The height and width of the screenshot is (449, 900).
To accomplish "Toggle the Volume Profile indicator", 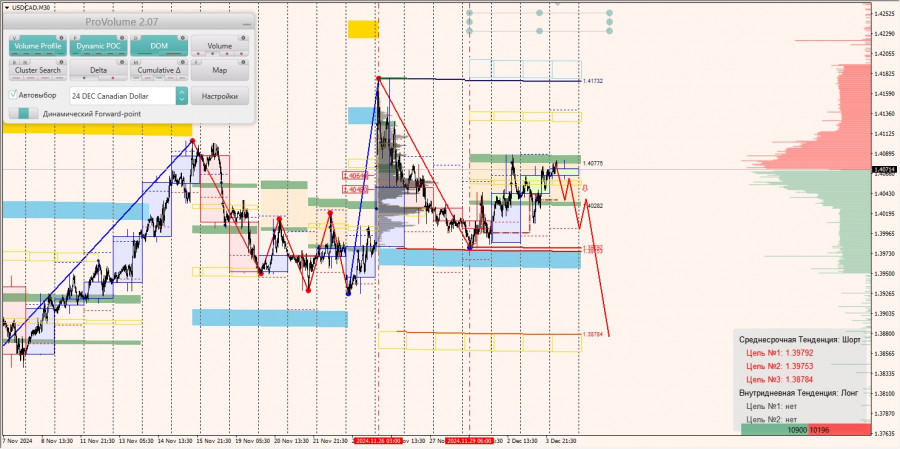I will 38,46.
